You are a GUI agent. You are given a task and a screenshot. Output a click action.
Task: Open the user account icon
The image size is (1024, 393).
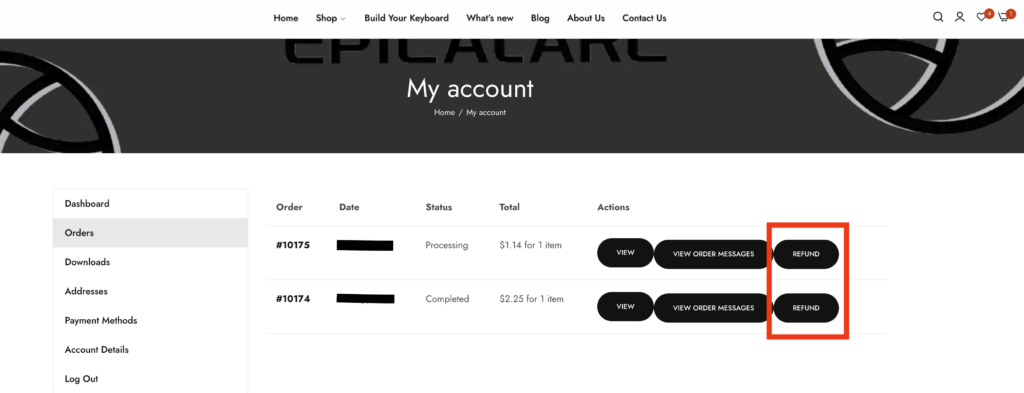(x=959, y=18)
